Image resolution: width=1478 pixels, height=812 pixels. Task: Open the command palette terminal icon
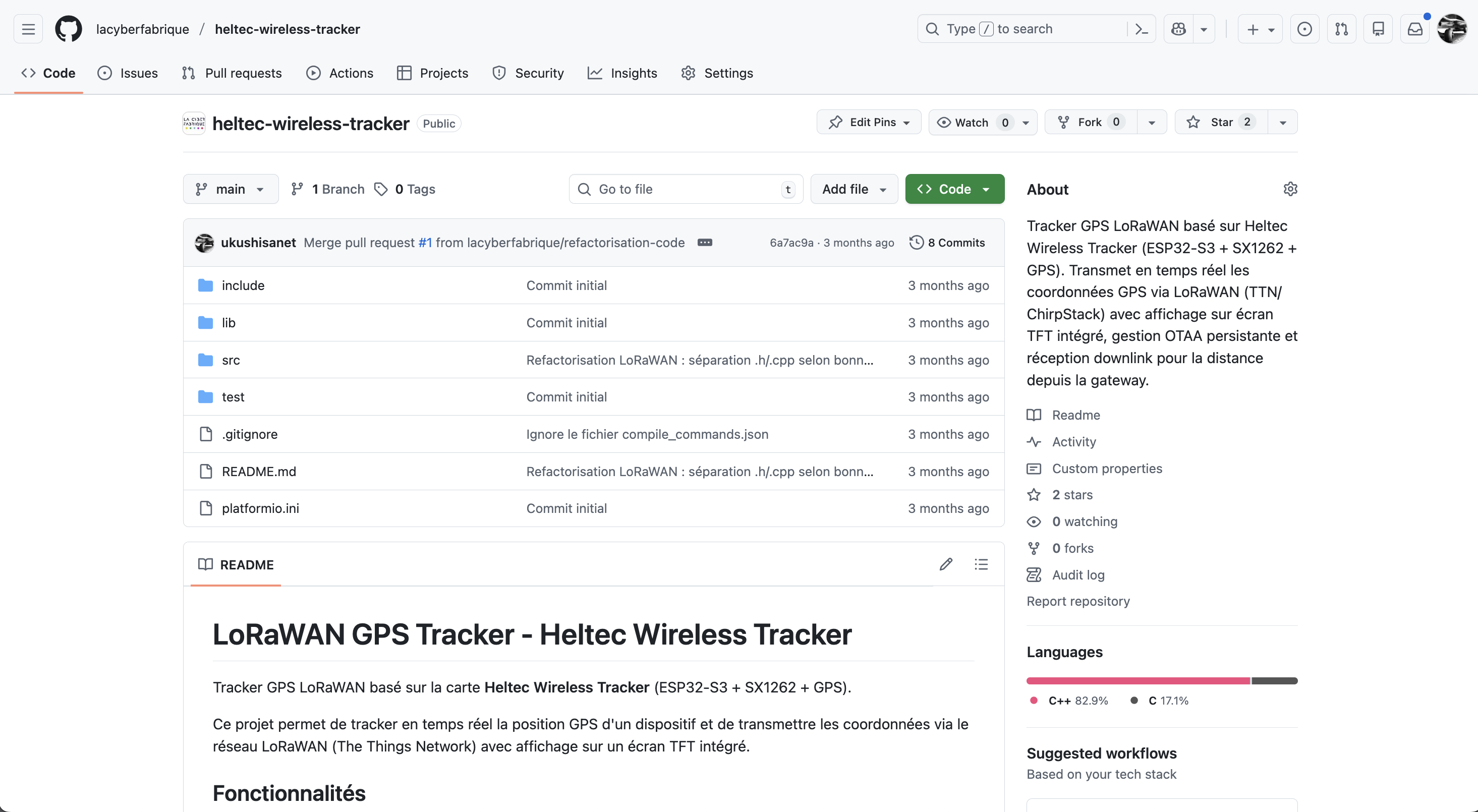point(1141,29)
